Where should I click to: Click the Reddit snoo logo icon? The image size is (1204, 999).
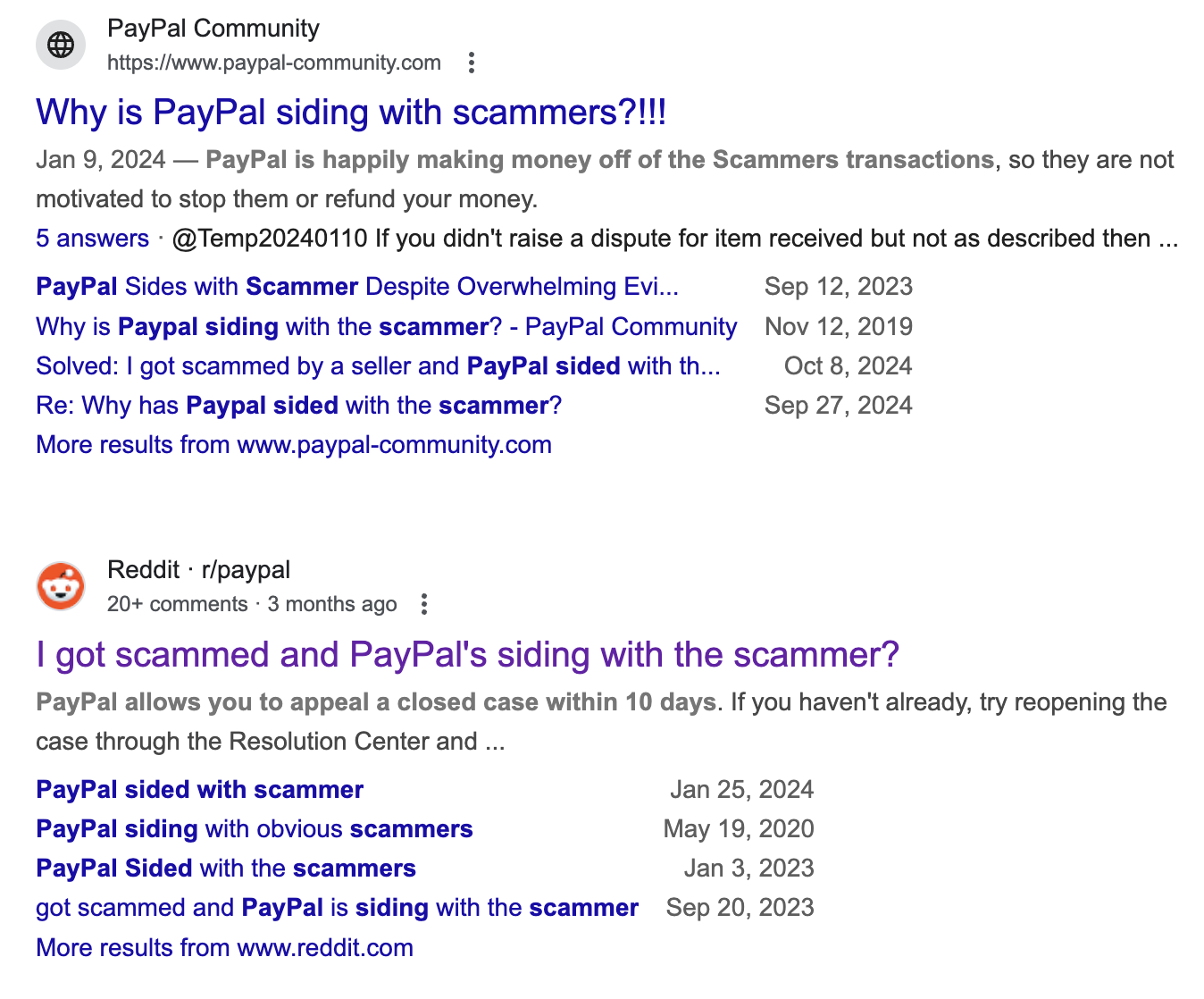(61, 586)
